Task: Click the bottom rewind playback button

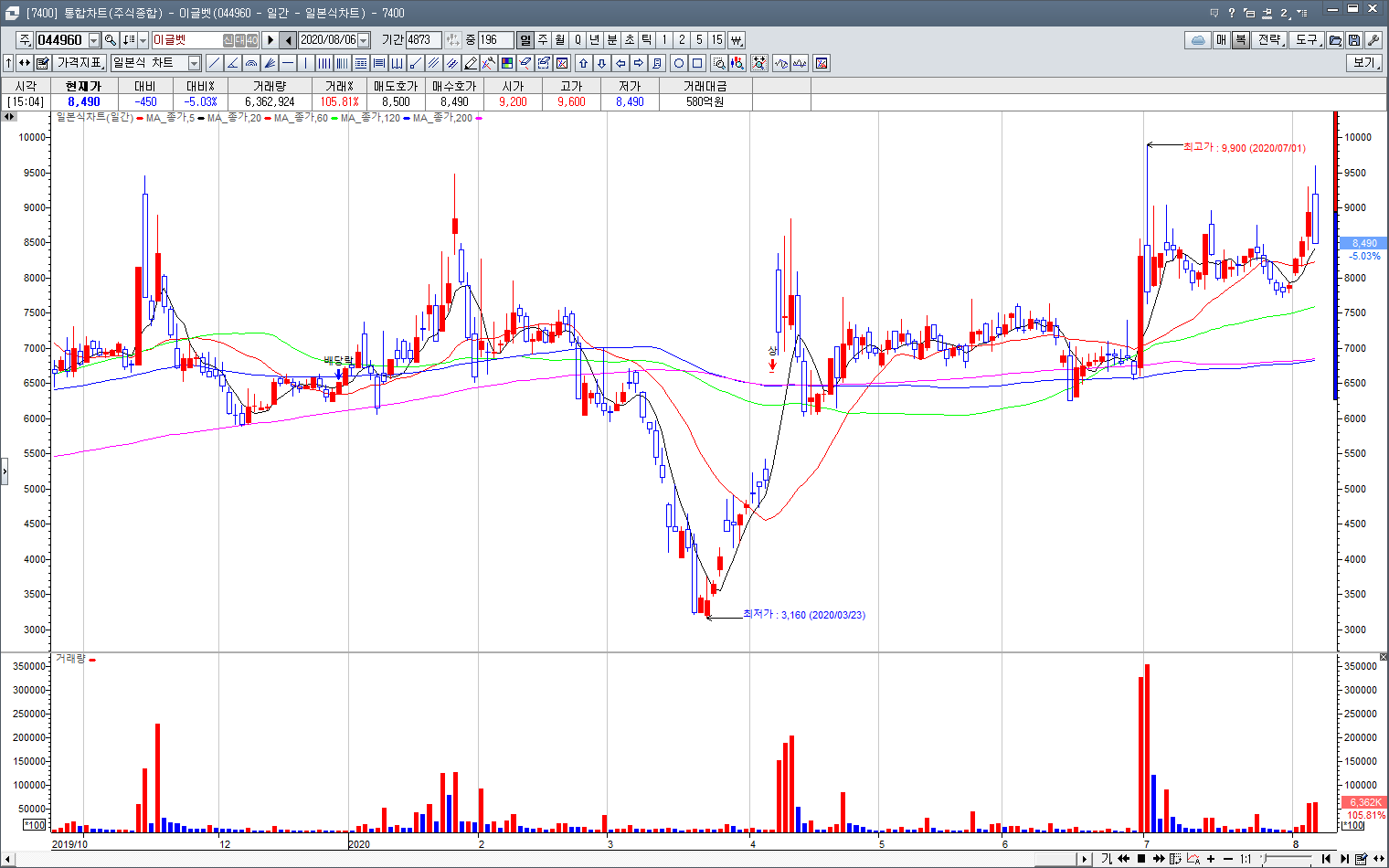Action: coord(1123,859)
